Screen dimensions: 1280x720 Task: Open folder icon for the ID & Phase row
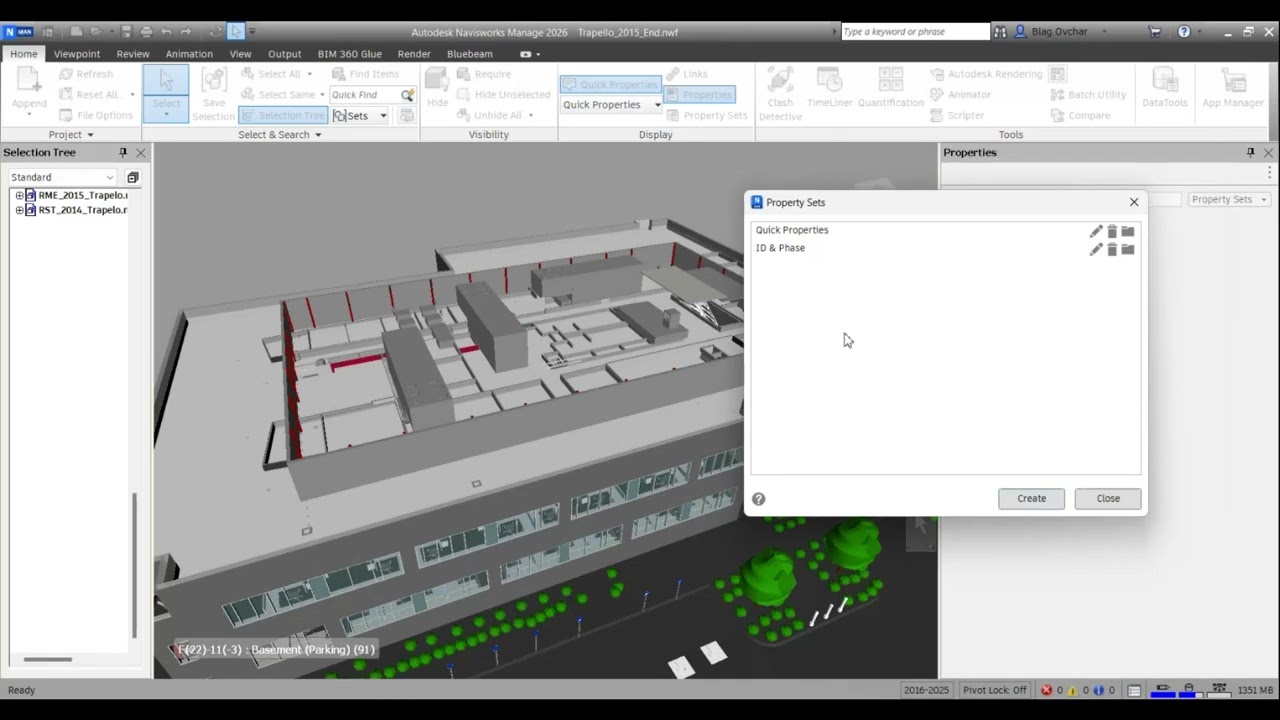[1128, 249]
